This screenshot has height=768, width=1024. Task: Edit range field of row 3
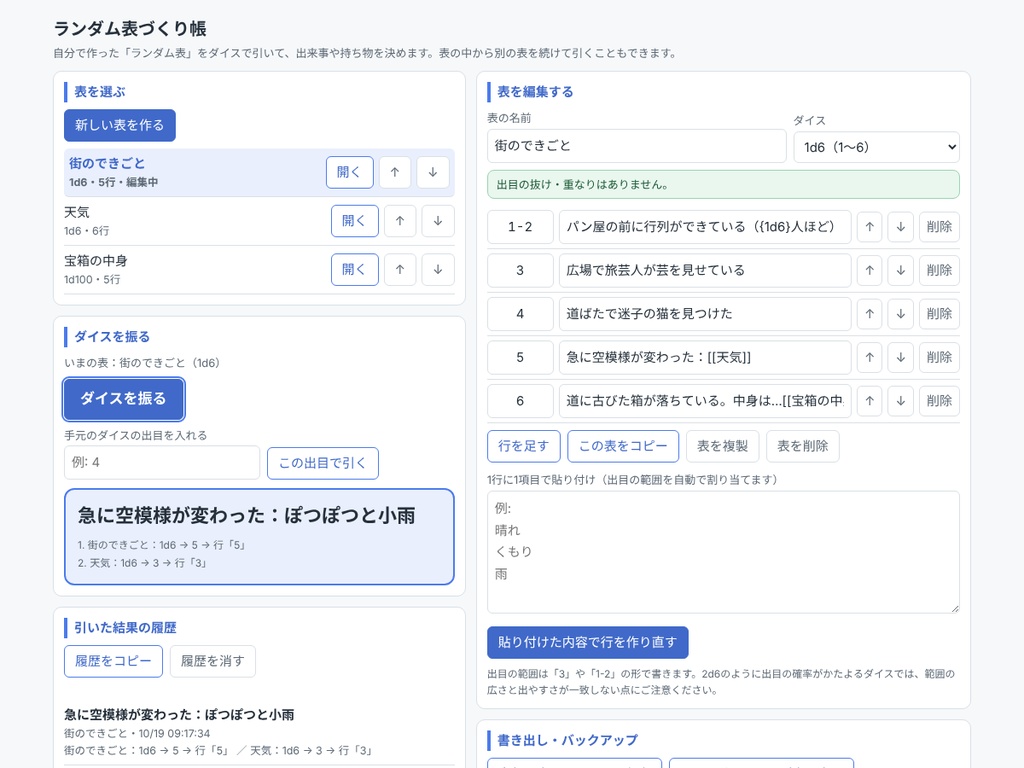click(520, 270)
